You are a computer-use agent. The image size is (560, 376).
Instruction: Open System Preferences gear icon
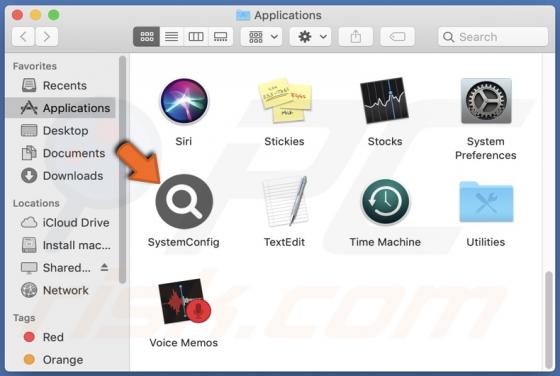[x=486, y=101]
